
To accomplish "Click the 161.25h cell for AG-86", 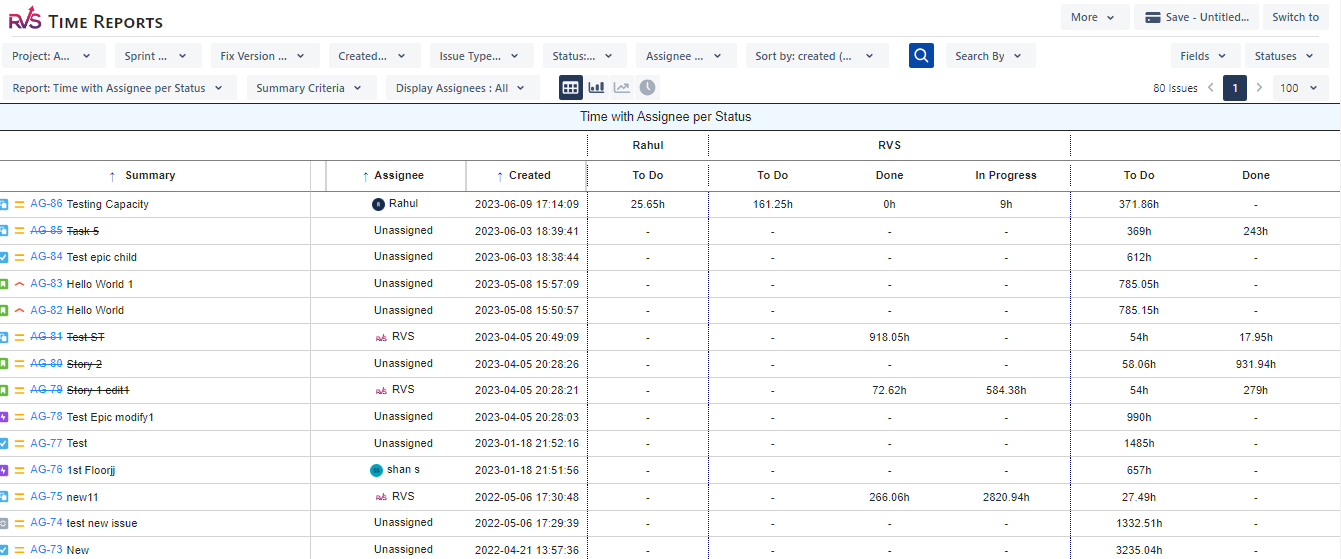I will (772, 204).
